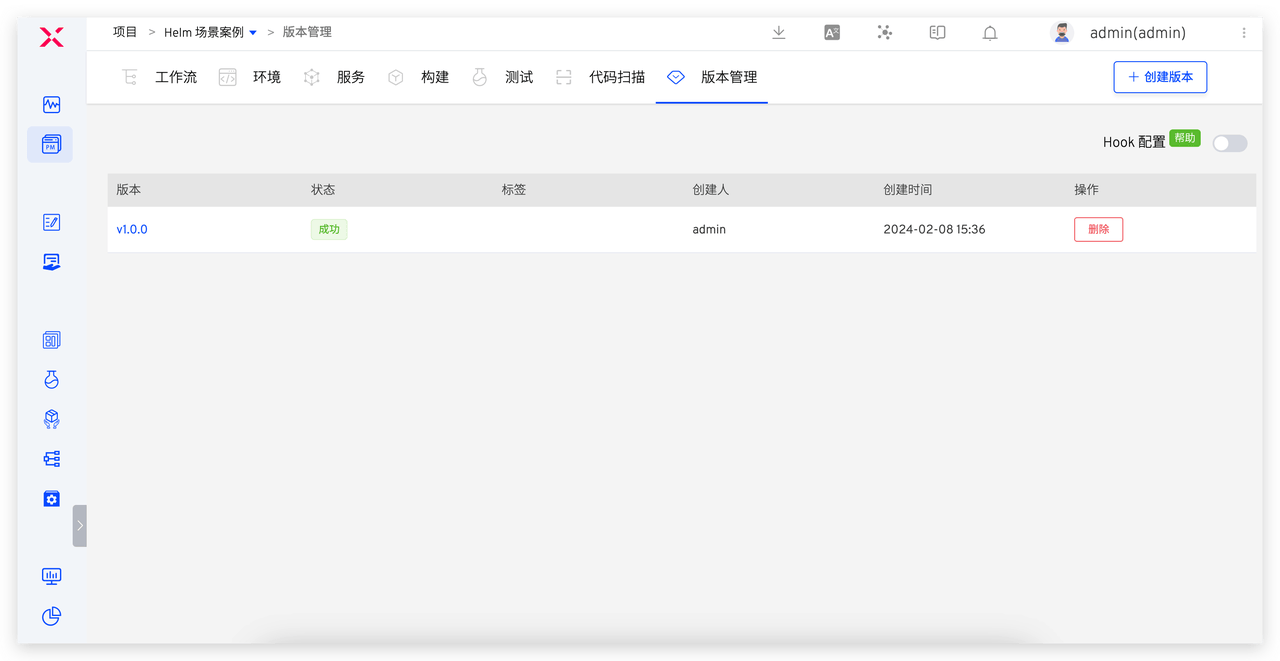
Task: Switch language using the translate icon
Action: point(831,33)
